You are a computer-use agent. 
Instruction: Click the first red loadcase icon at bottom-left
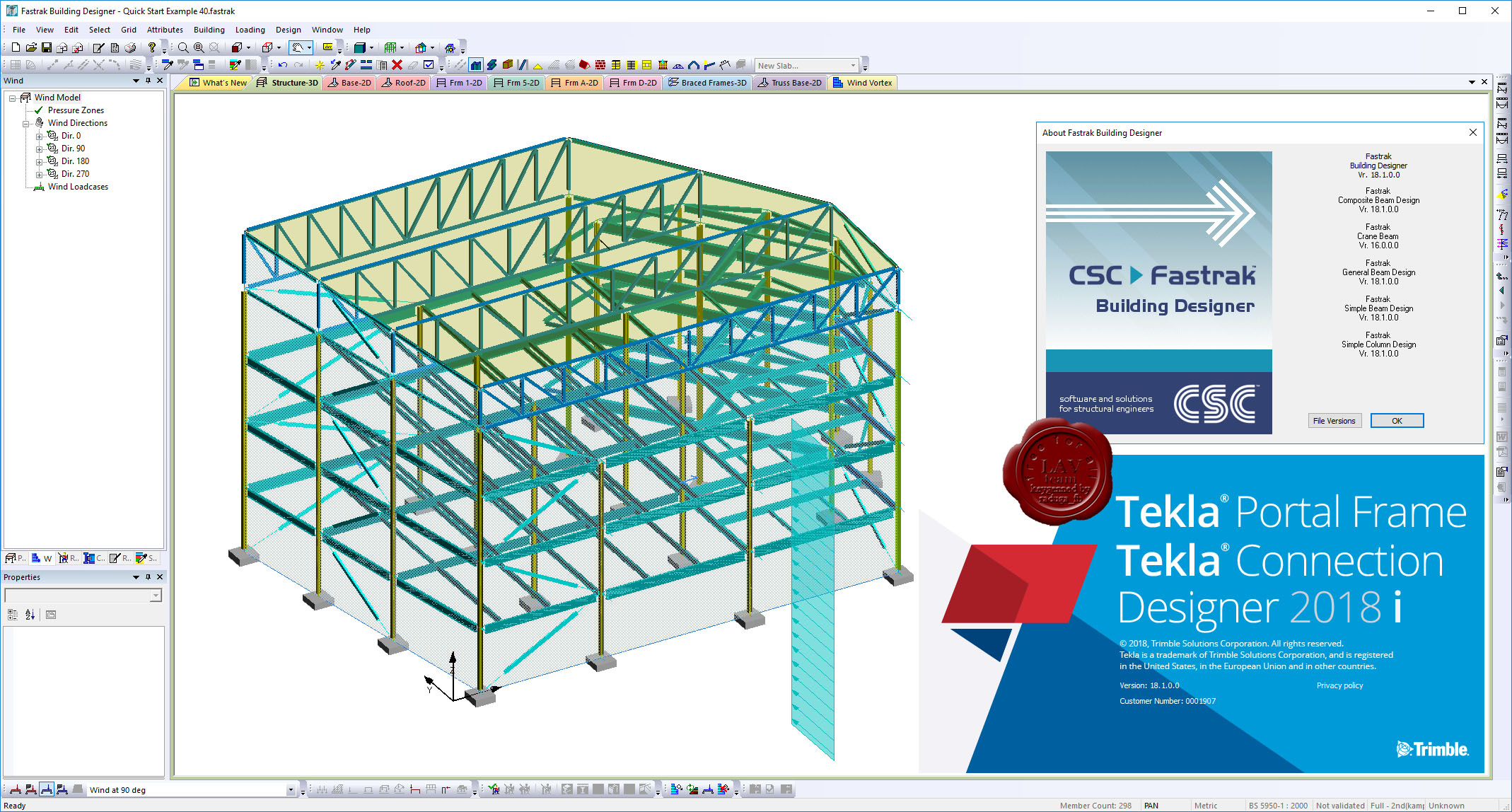pos(16,789)
